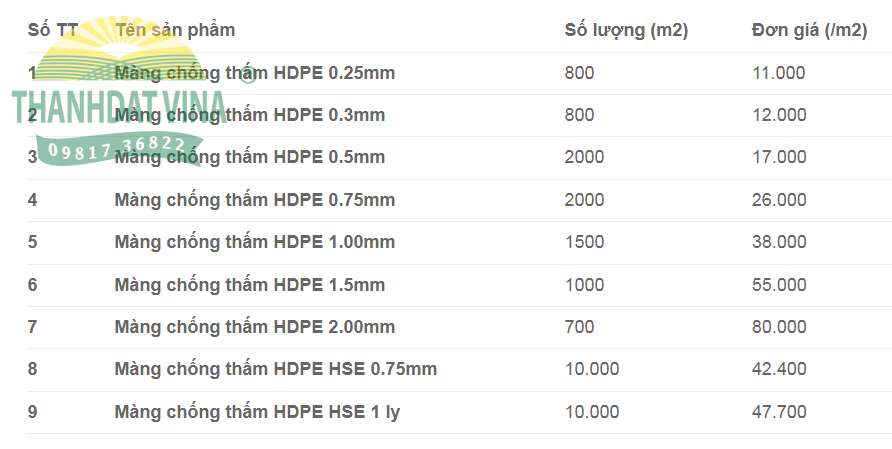The height and width of the screenshot is (449, 892).
Task: Click the 47.700 unit price cell
Action: pos(779,411)
